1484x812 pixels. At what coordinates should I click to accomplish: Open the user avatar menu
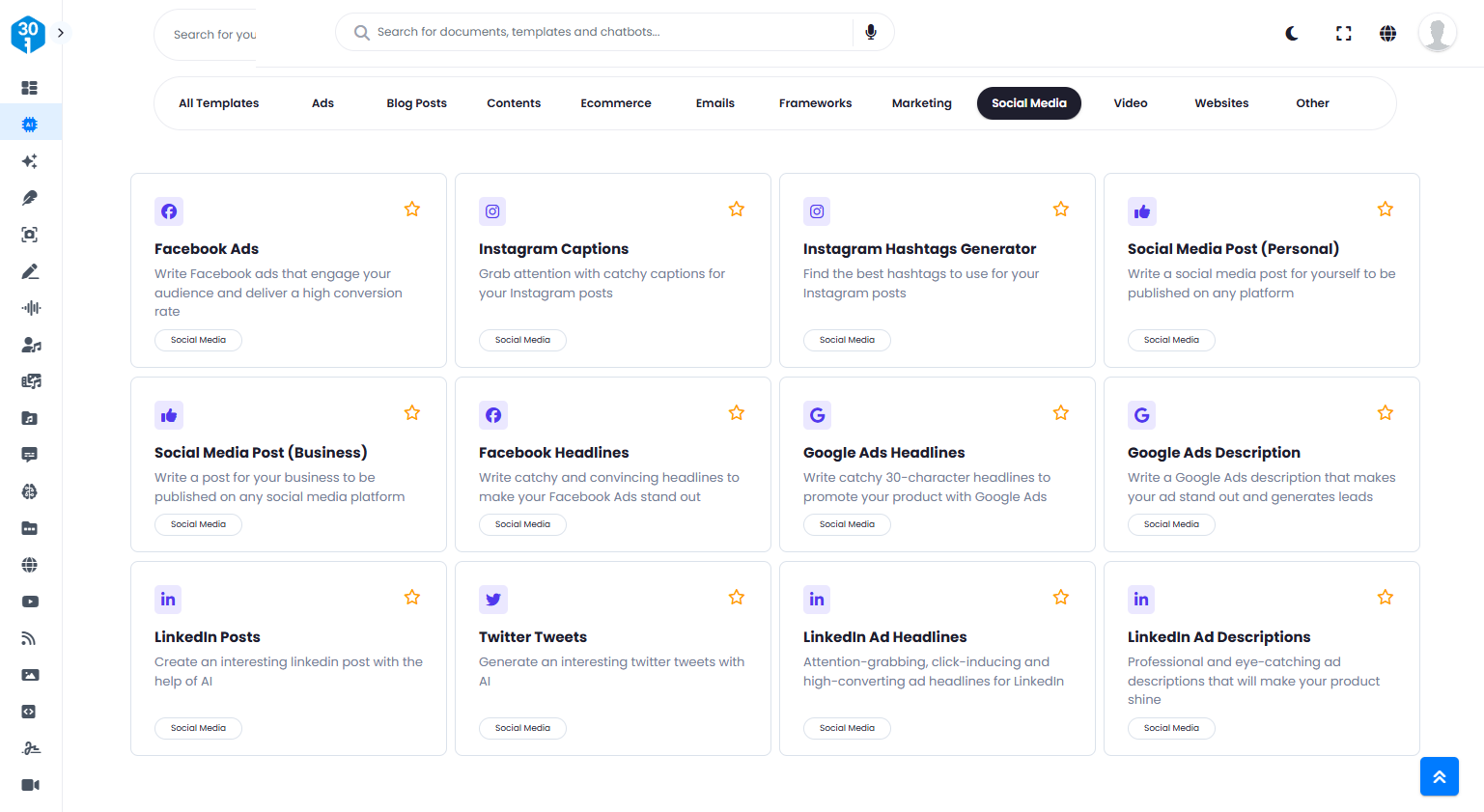[1437, 33]
